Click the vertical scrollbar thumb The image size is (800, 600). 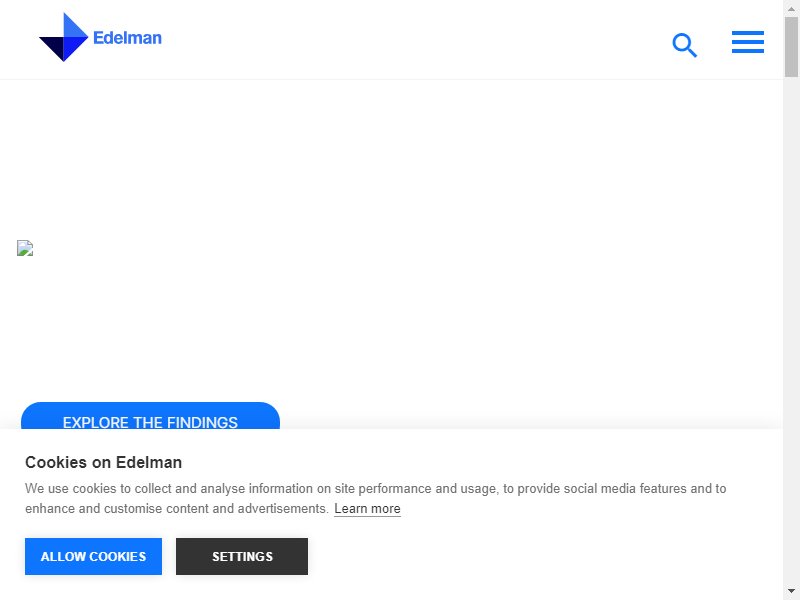(x=791, y=46)
